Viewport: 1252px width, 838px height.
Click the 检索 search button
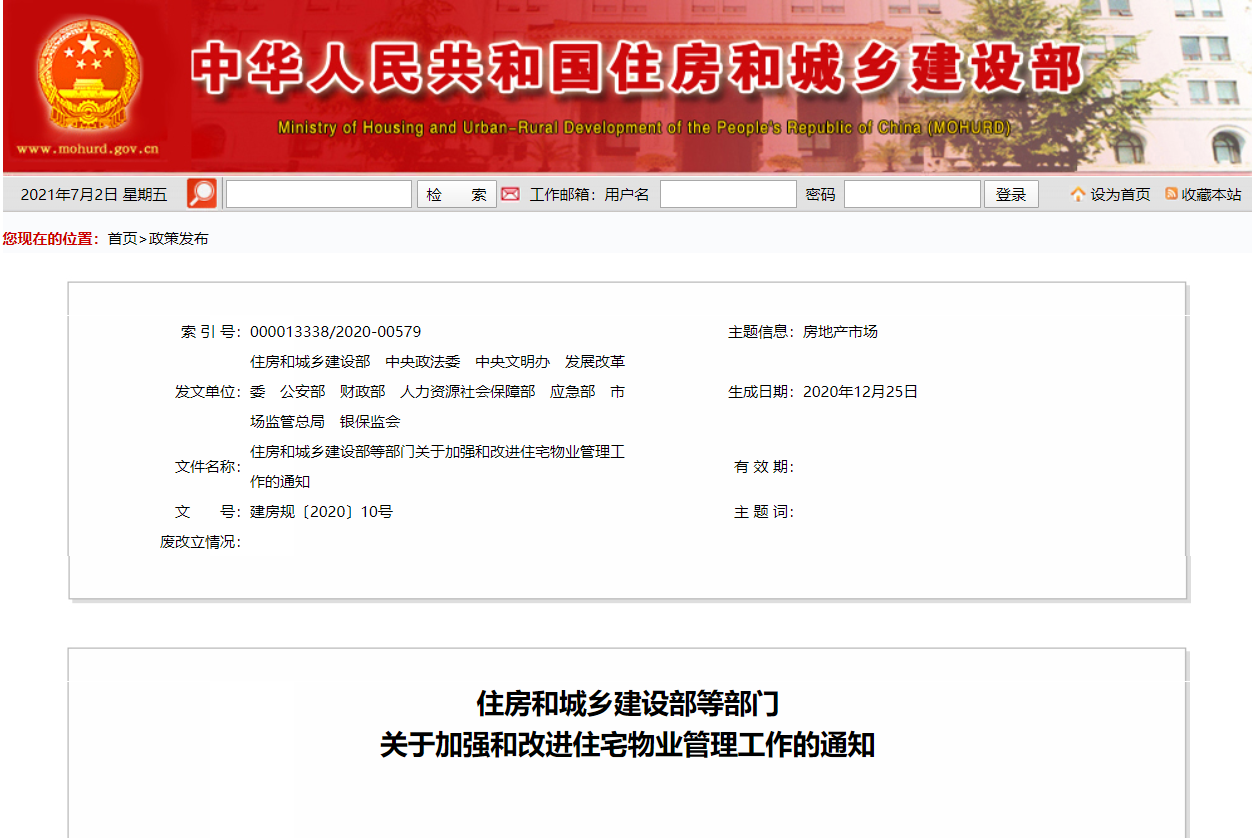click(x=457, y=194)
